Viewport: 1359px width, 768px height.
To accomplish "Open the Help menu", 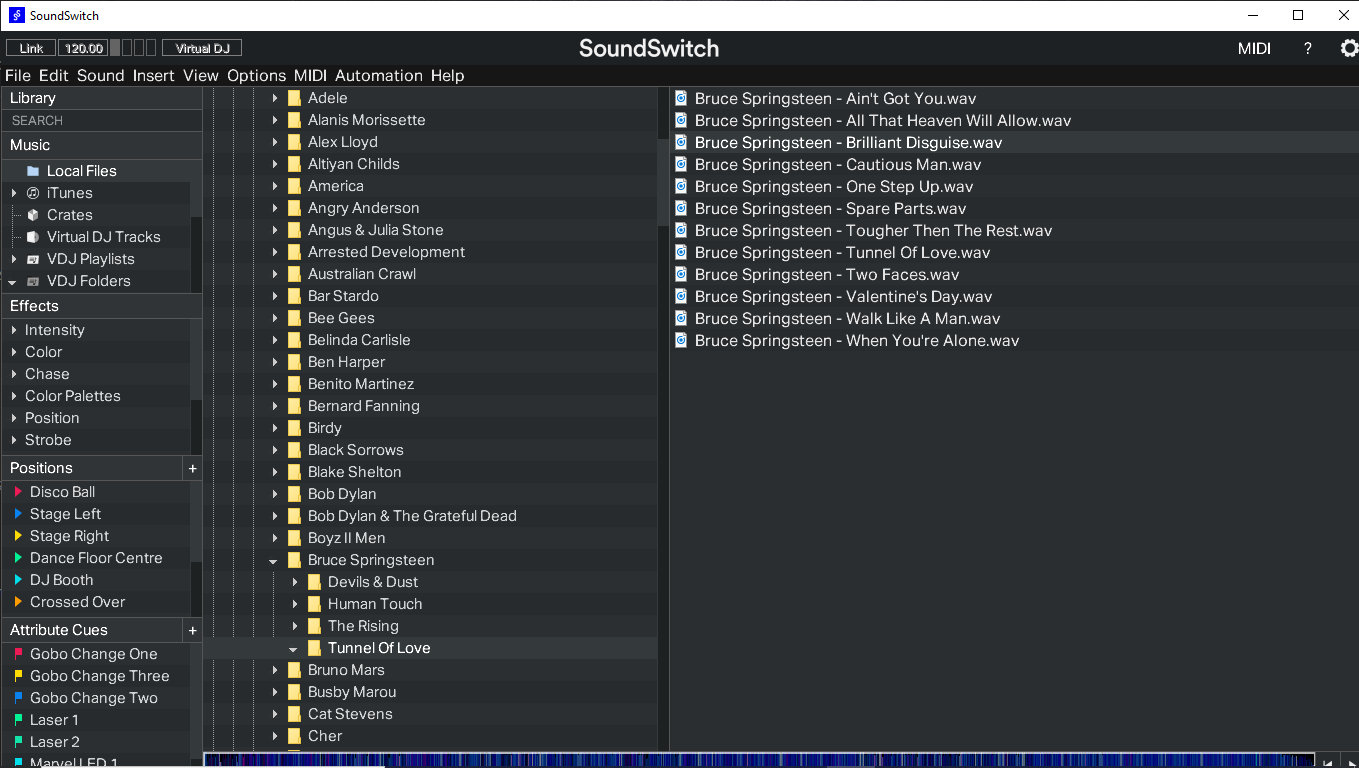I will 448,75.
